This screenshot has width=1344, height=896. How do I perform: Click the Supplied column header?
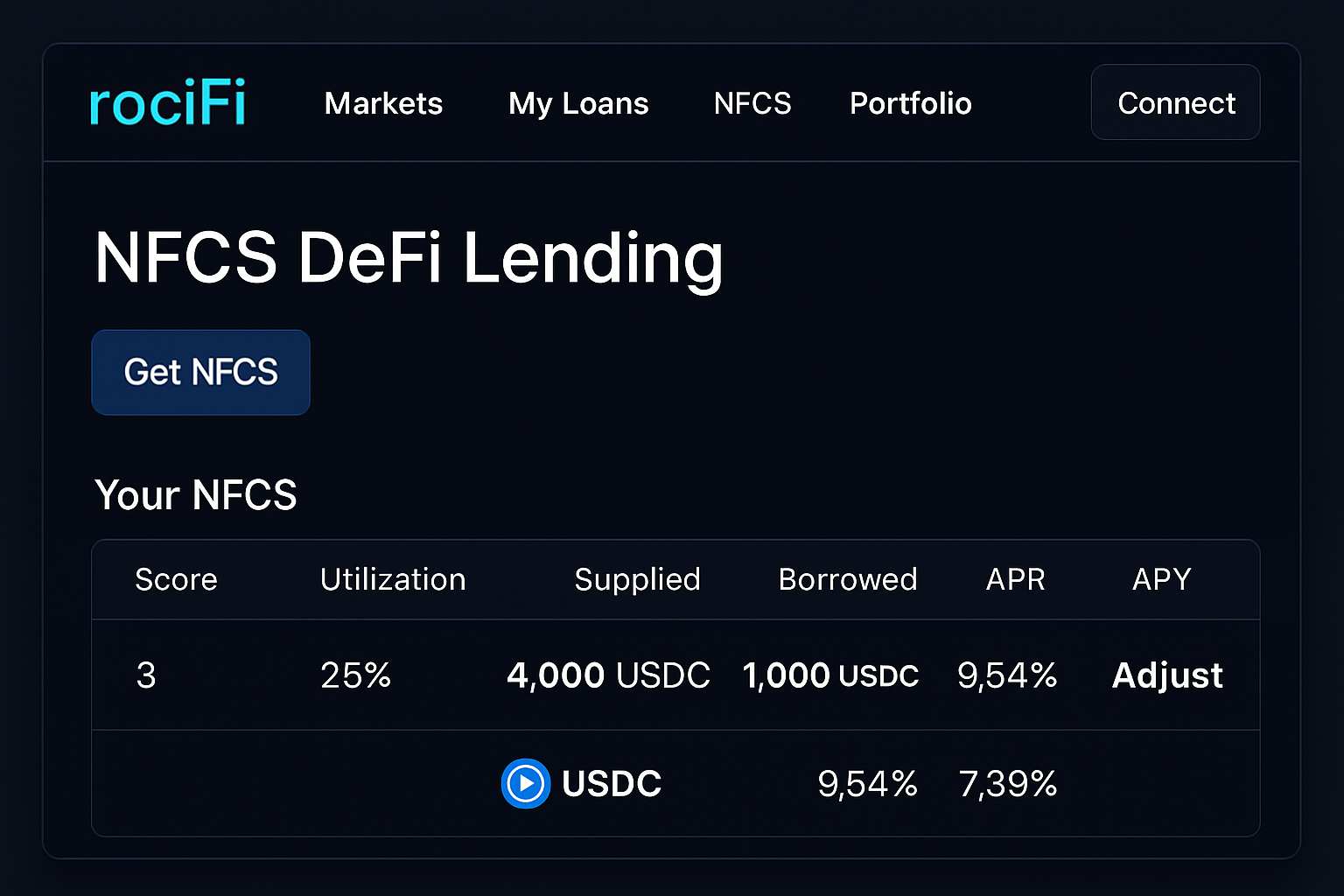[637, 579]
